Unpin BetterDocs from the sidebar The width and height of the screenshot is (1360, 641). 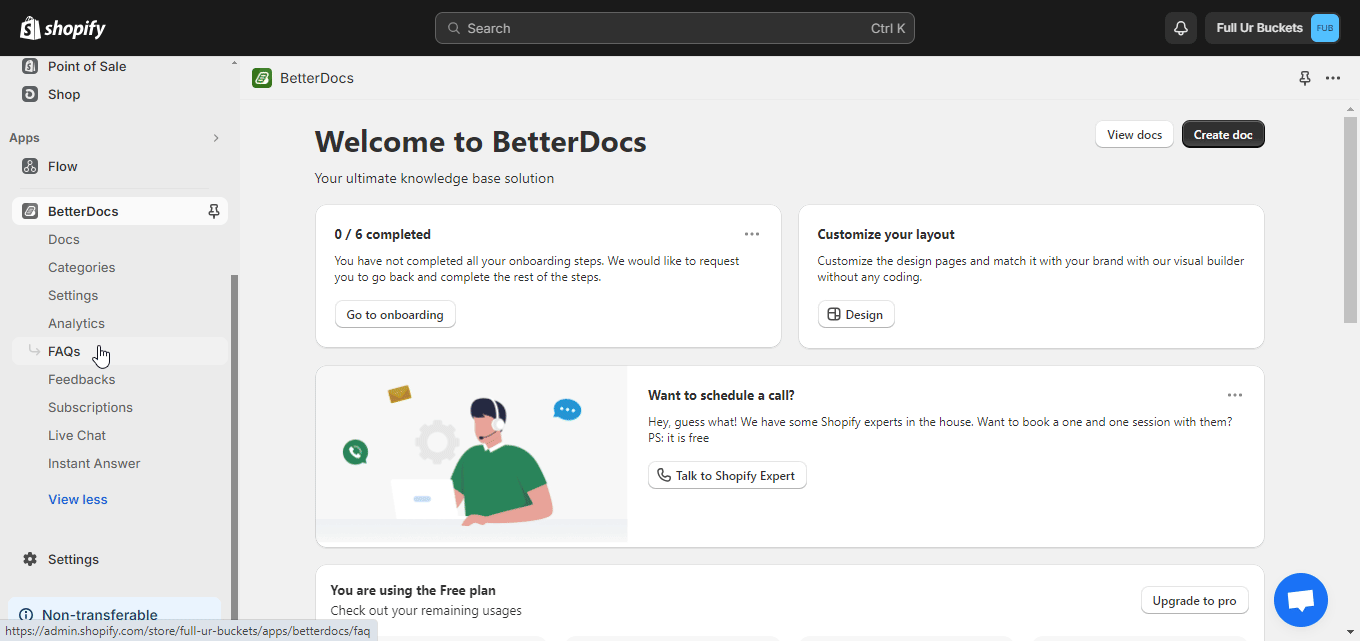pos(213,210)
